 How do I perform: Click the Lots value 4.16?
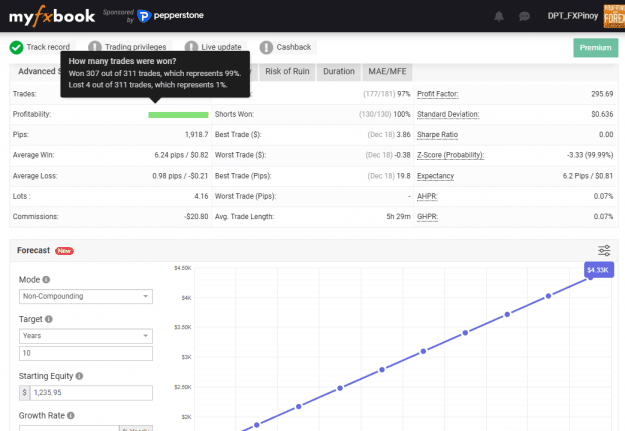(x=201, y=196)
